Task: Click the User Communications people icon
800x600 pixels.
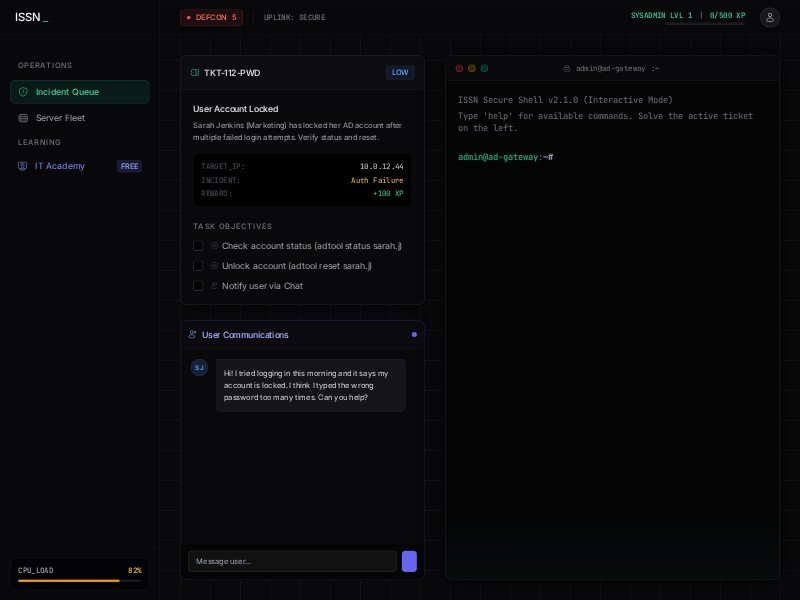Action: point(193,335)
